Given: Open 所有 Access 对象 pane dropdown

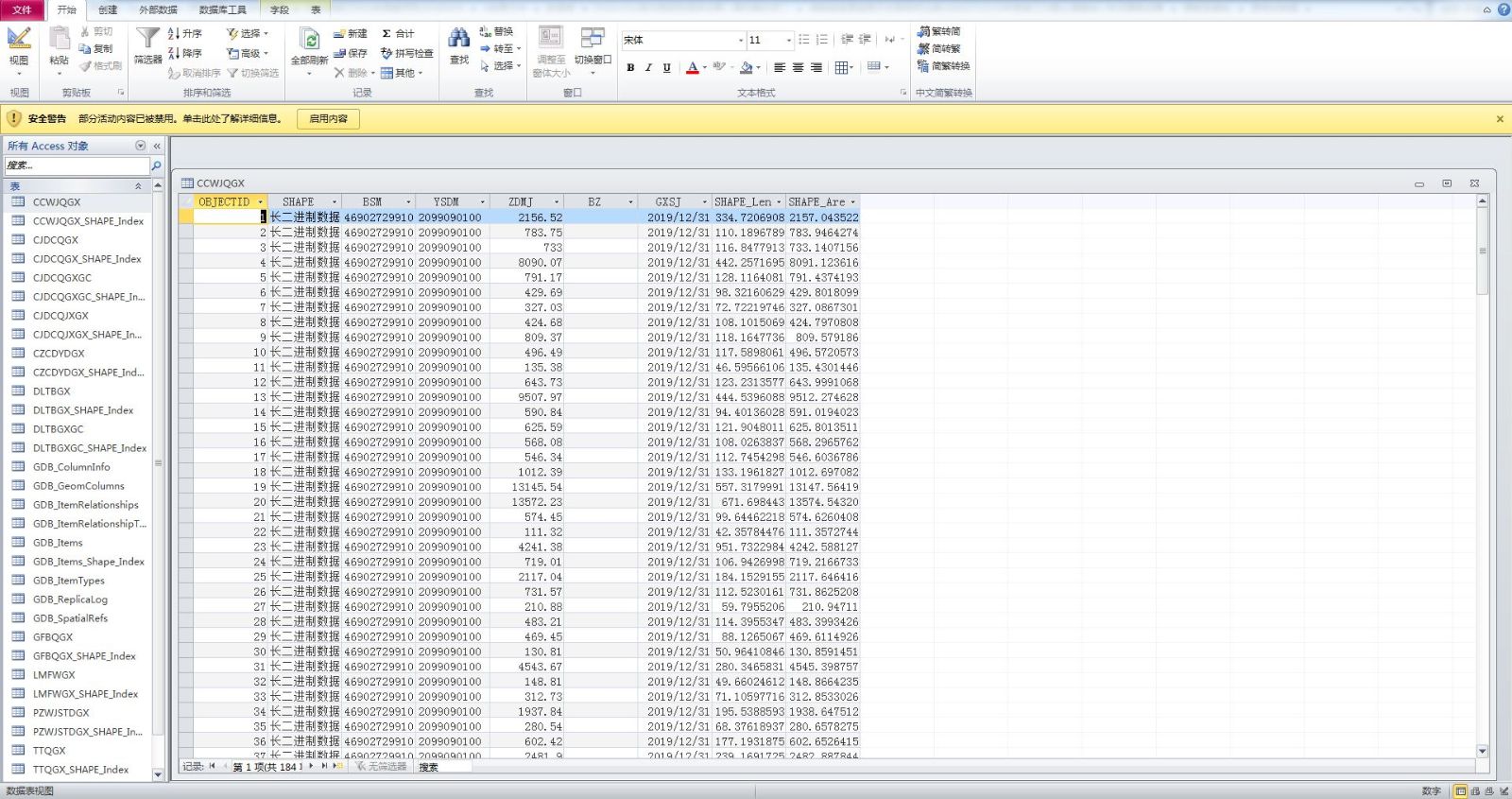Looking at the screenshot, I should [141, 146].
